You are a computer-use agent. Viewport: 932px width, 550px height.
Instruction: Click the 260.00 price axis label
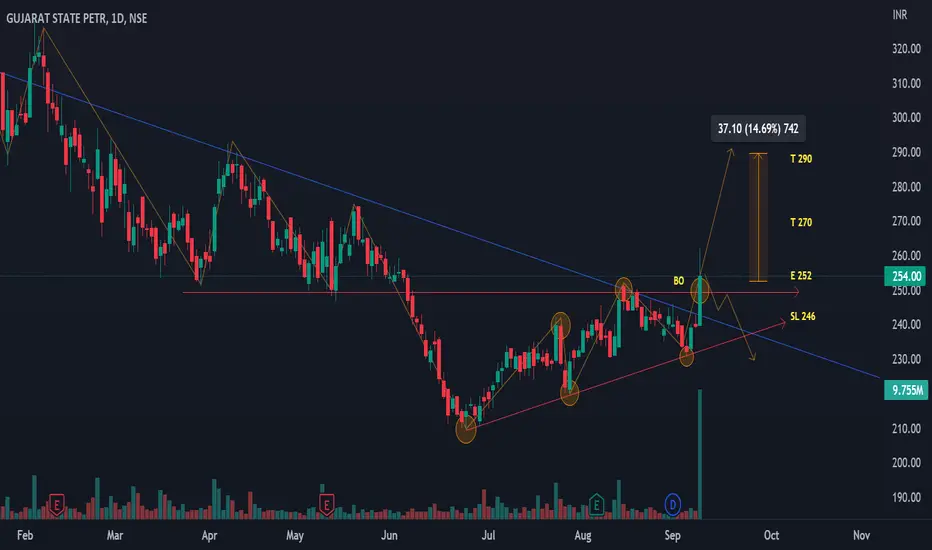coord(906,256)
